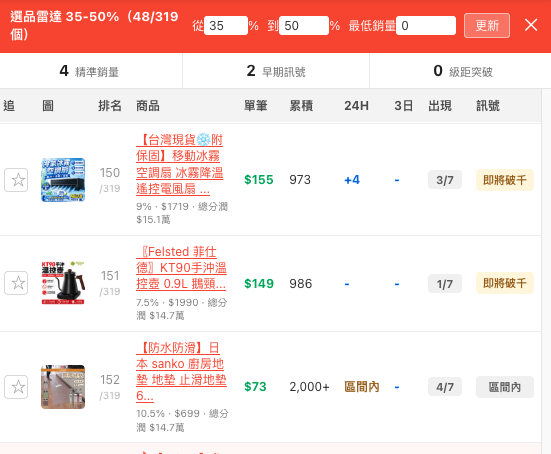Click the 986 cumulative sales value
551x454 pixels.
pyautogui.click(x=300, y=284)
